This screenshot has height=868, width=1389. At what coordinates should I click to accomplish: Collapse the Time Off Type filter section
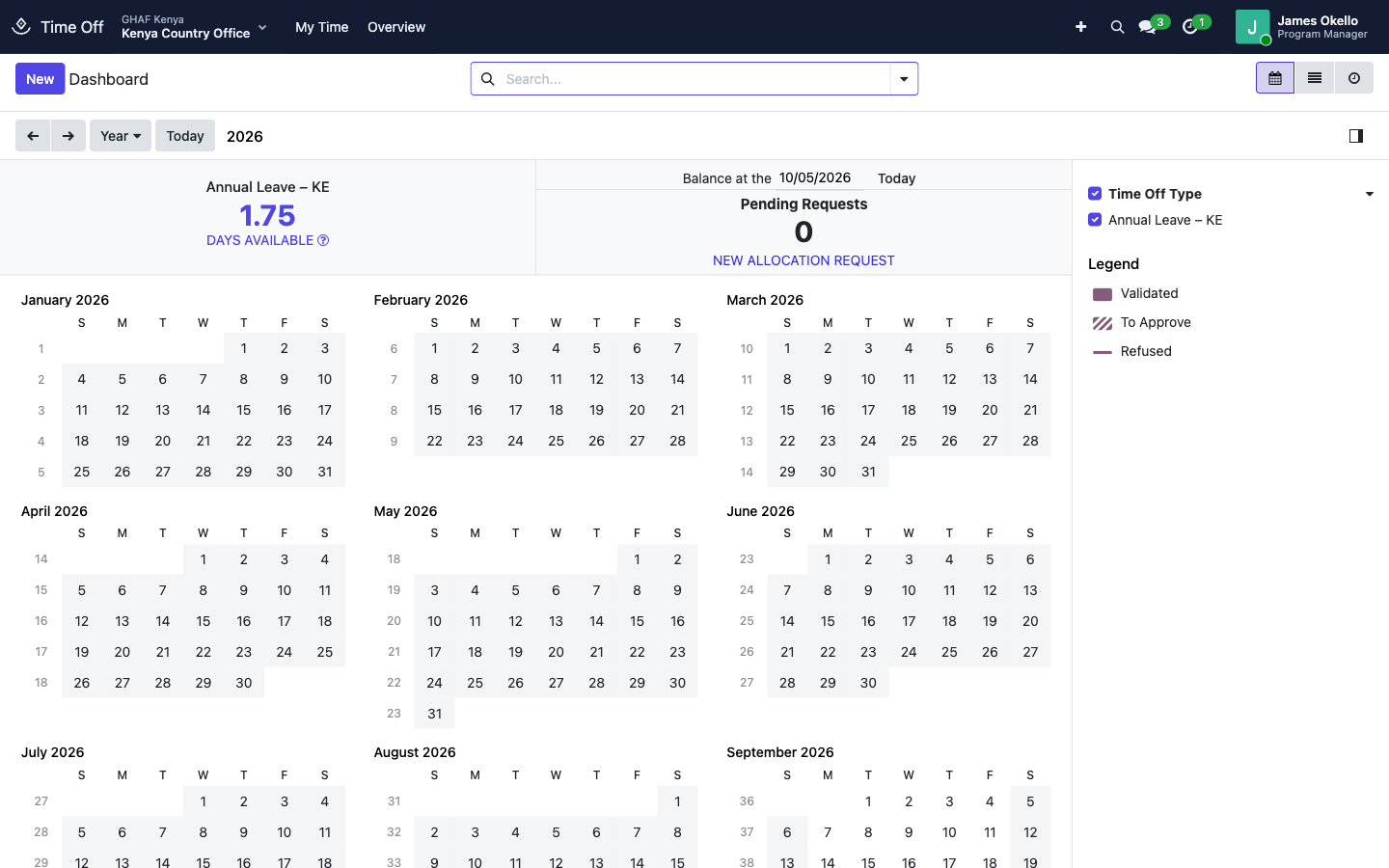tap(1370, 194)
